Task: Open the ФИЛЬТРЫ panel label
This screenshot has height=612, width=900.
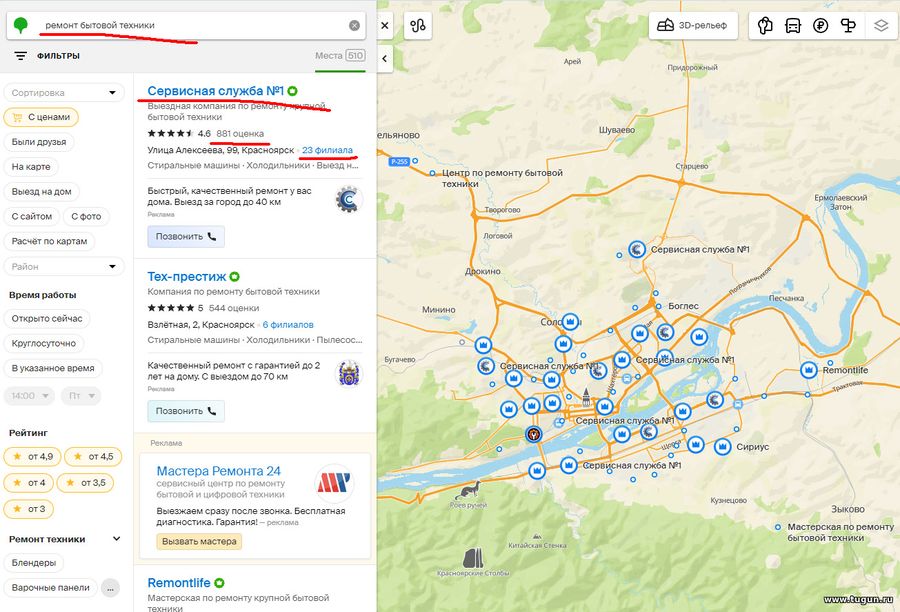Action: pos(58,56)
